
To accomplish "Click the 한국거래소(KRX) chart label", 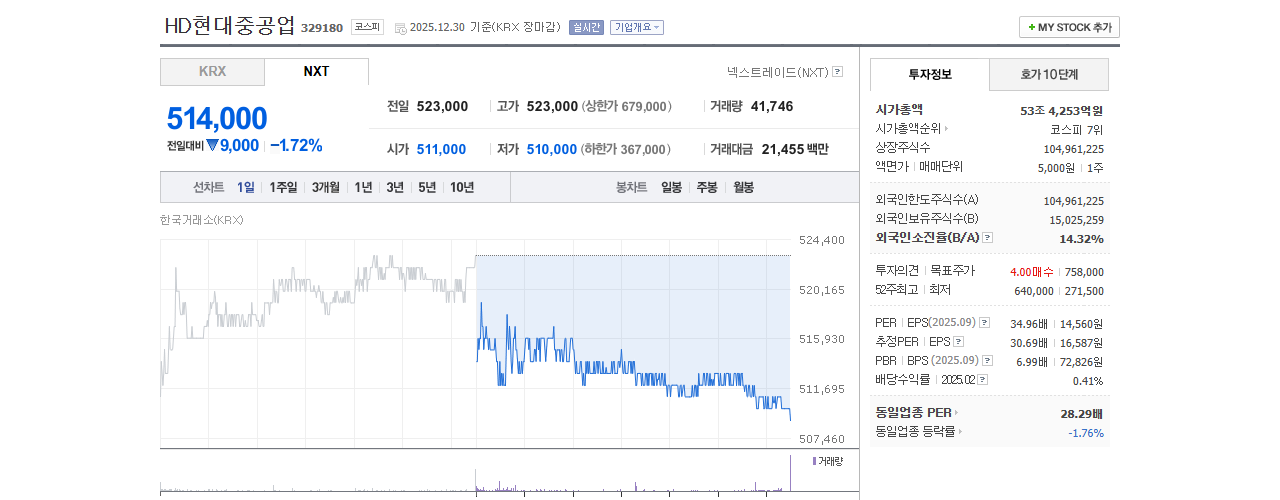I will point(202,220).
